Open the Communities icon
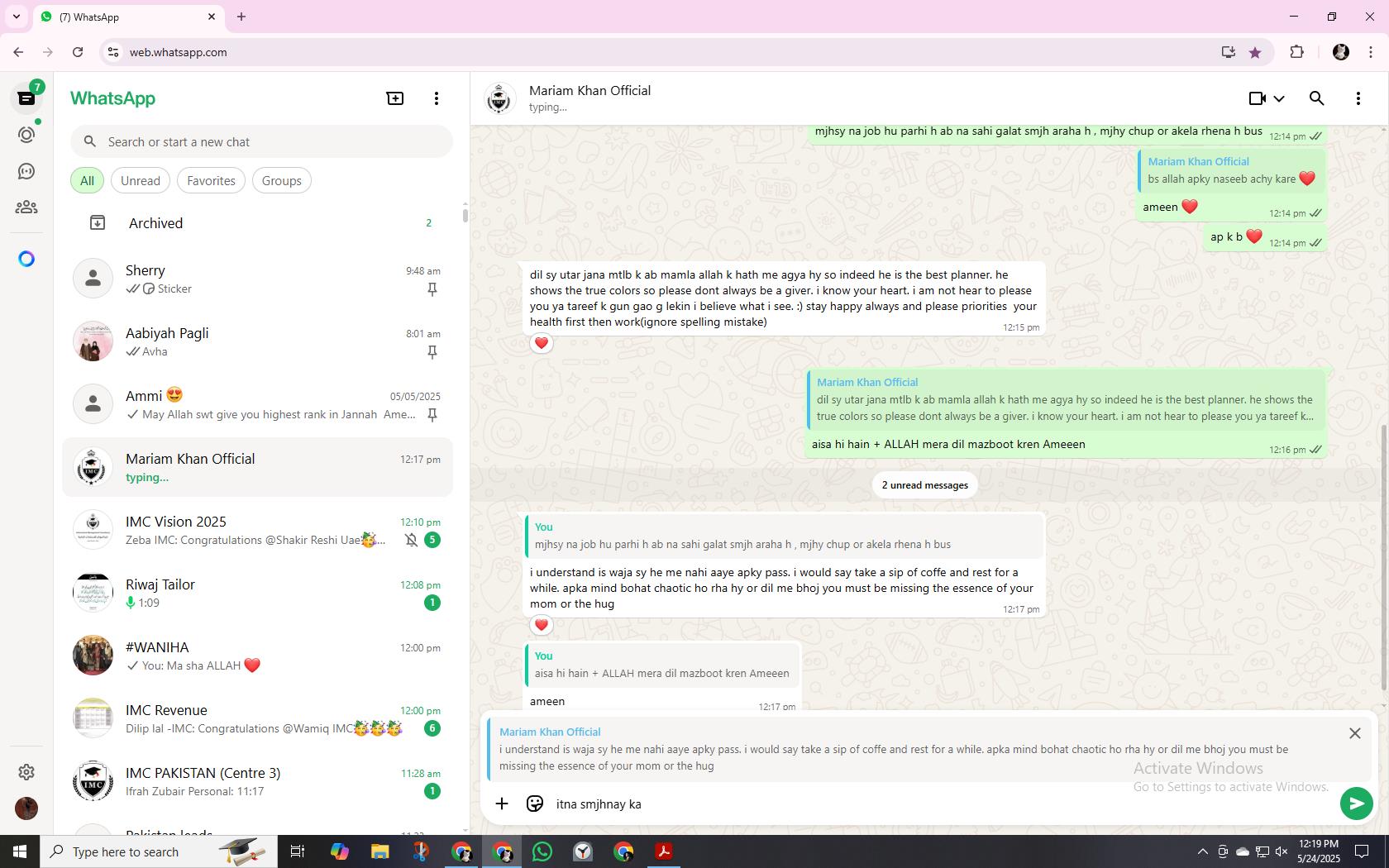Screen dimensions: 1389x868 tap(26, 207)
